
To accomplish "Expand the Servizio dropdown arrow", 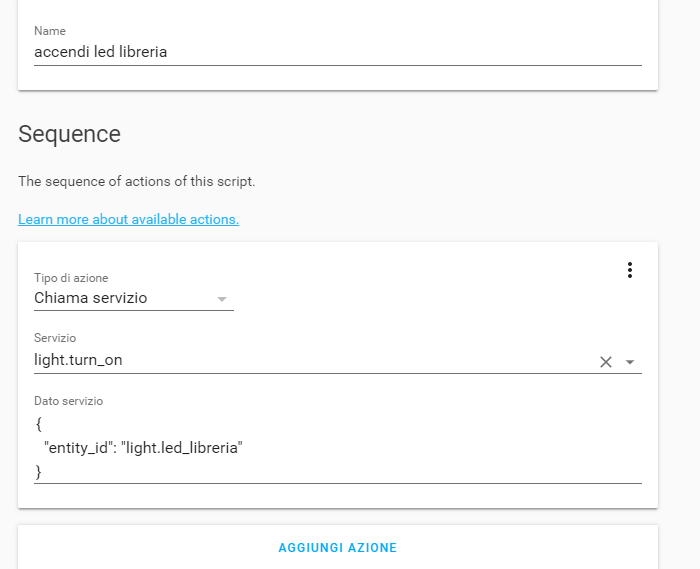I will [x=630, y=362].
